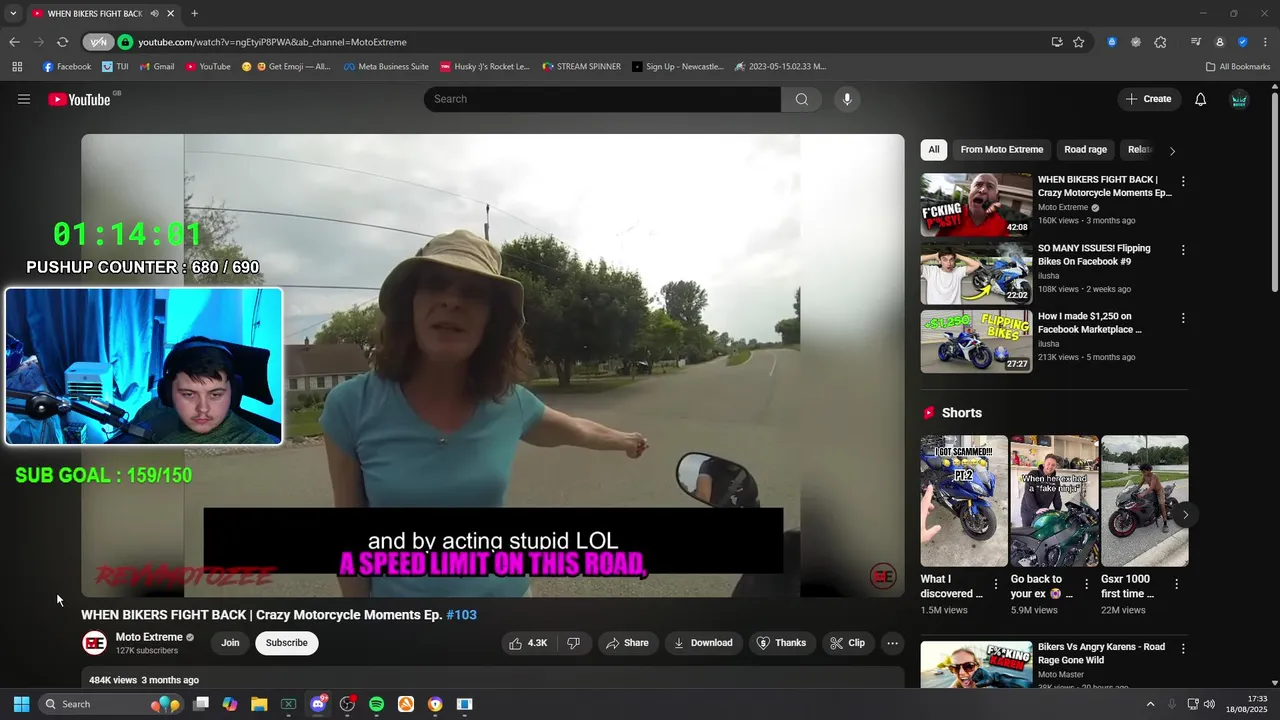Select 'Road rage' filter chip

pyautogui.click(x=1085, y=150)
